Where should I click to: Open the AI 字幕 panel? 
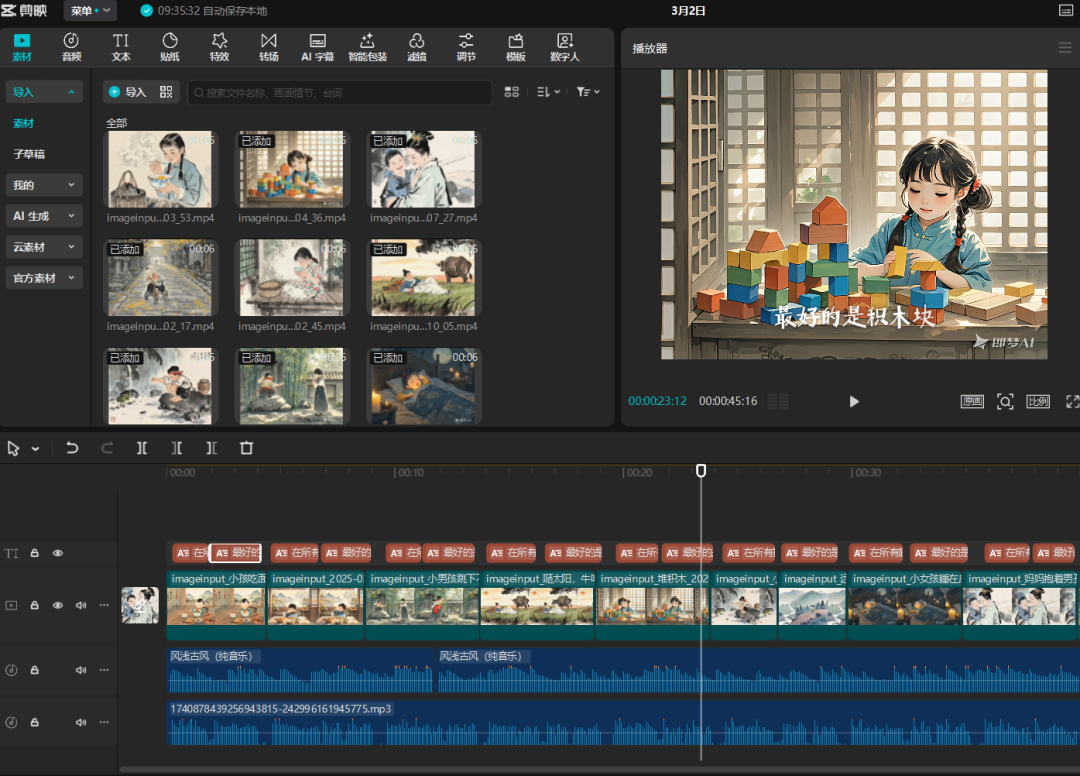click(x=318, y=46)
